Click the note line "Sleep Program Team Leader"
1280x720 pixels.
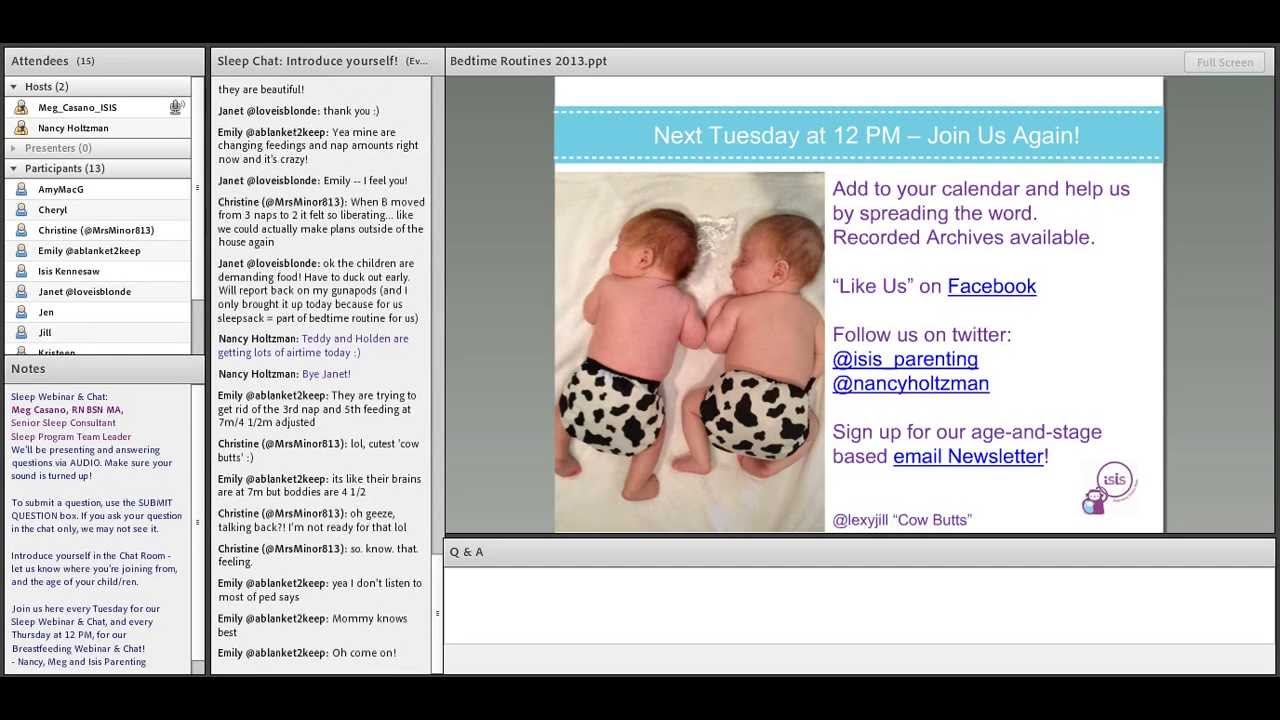pyautogui.click(x=71, y=437)
